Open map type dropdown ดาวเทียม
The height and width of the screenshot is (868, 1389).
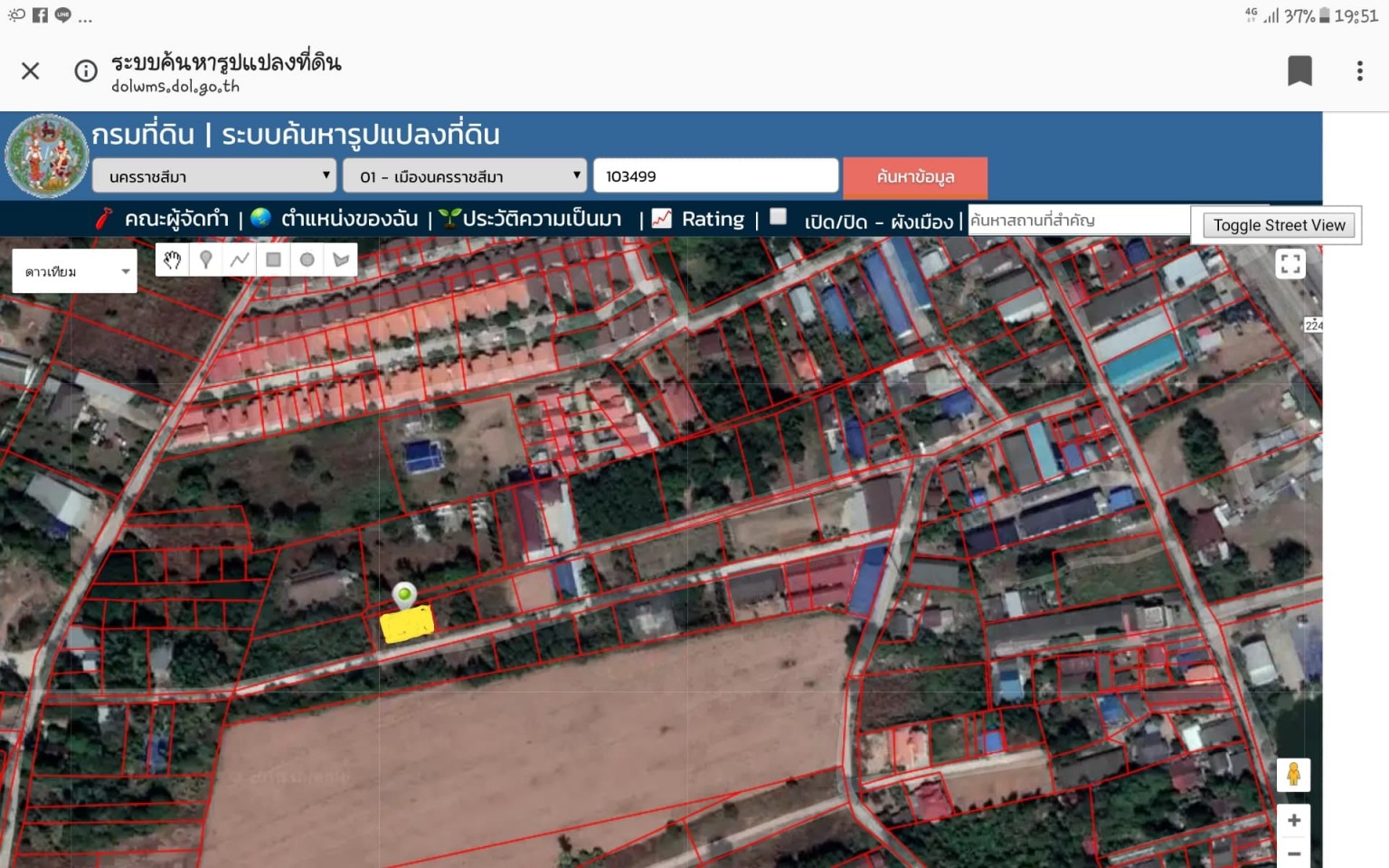point(75,271)
